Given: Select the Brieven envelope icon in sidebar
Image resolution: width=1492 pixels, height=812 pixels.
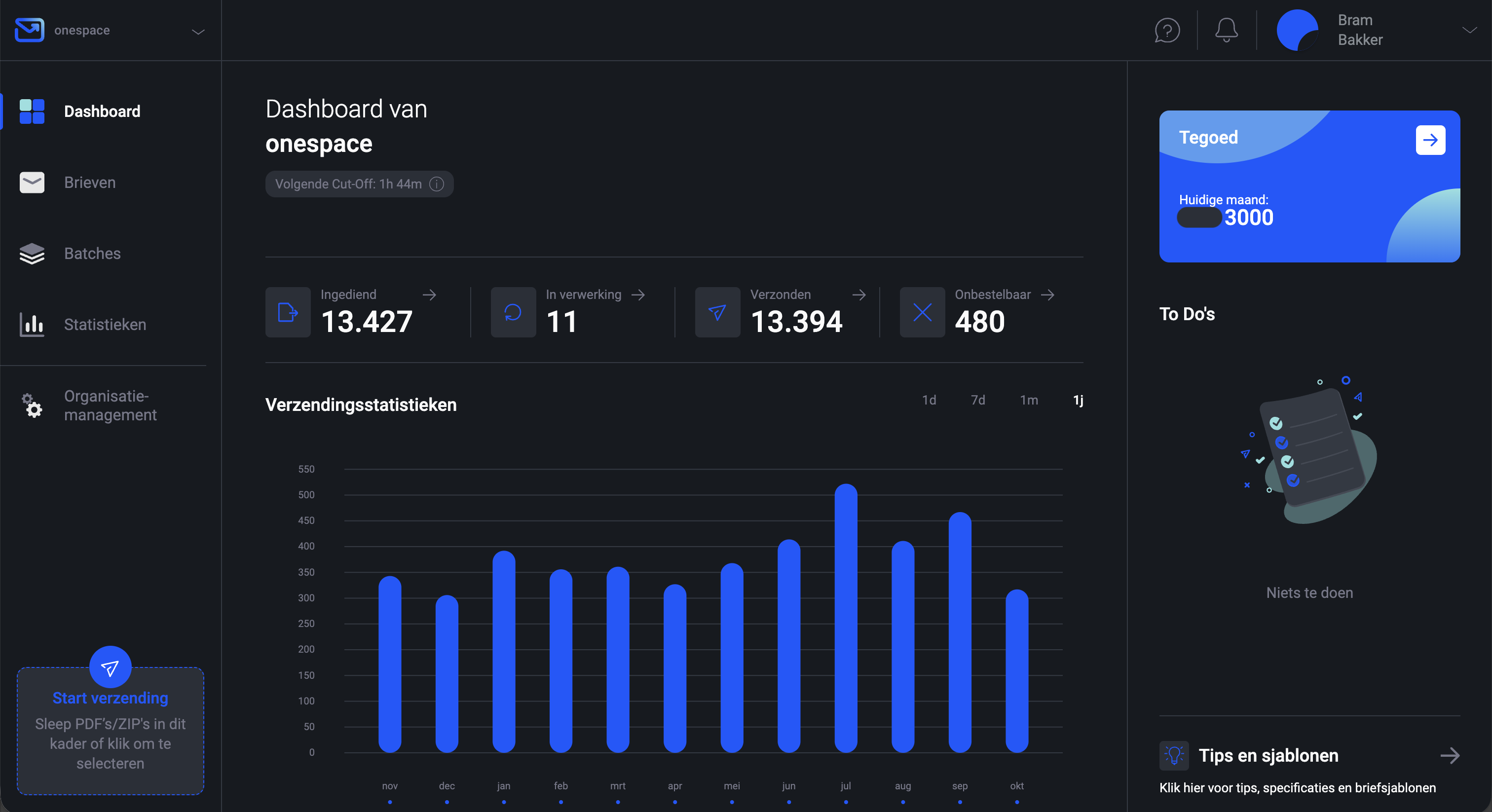Looking at the screenshot, I should click(32, 183).
